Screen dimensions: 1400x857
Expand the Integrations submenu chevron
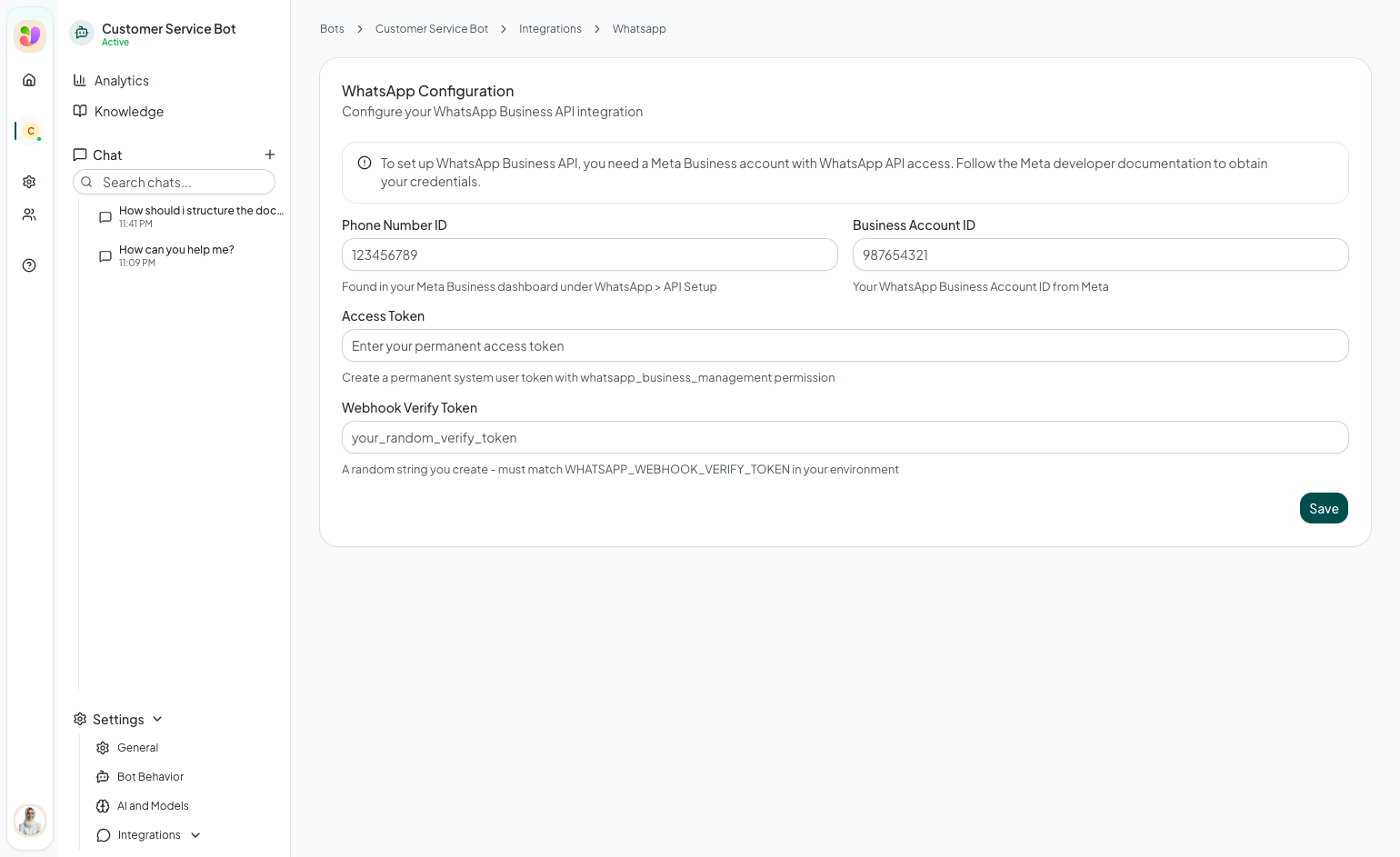(x=195, y=835)
